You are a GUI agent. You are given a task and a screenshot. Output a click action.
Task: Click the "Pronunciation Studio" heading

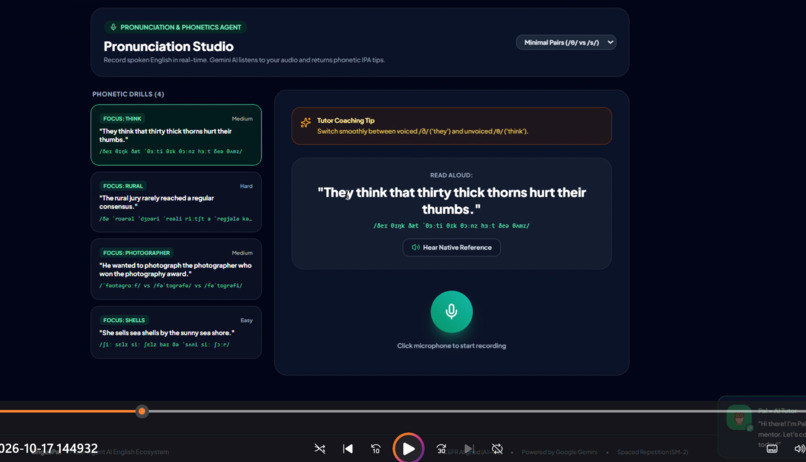pyautogui.click(x=169, y=47)
